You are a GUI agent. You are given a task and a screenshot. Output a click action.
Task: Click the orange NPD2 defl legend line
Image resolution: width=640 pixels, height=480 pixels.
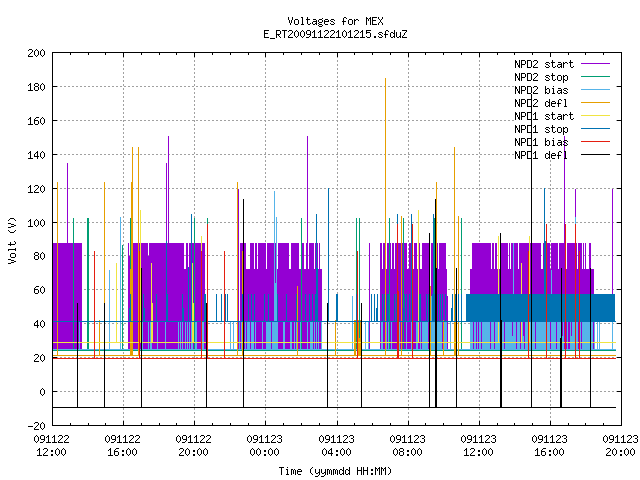596,103
